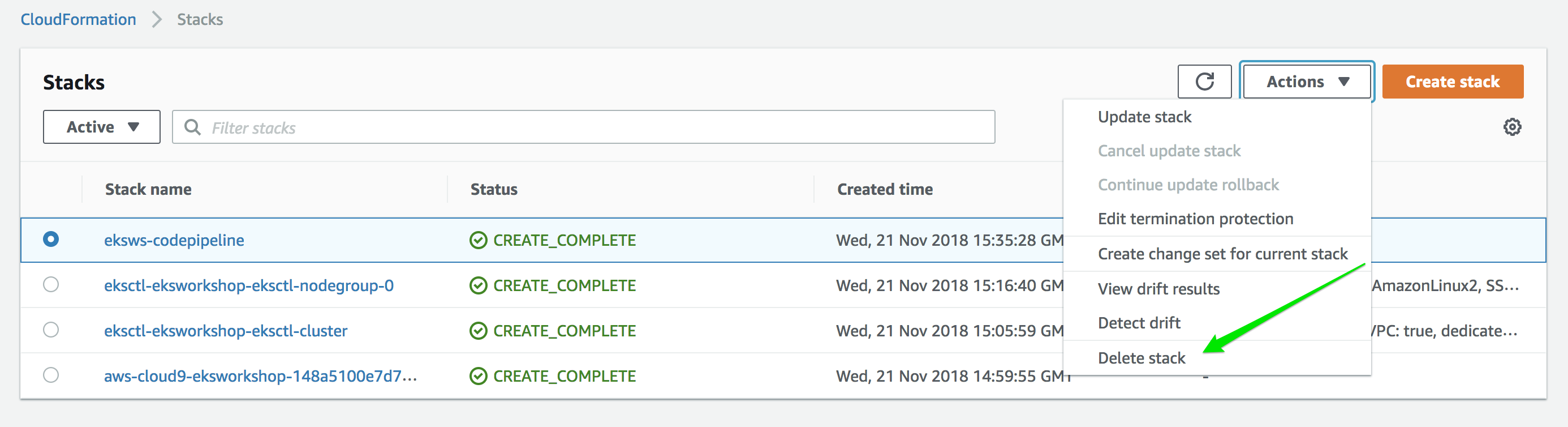Navigate via the CloudFormation breadcrumb link
This screenshot has width=1568, height=427.
coord(78,19)
